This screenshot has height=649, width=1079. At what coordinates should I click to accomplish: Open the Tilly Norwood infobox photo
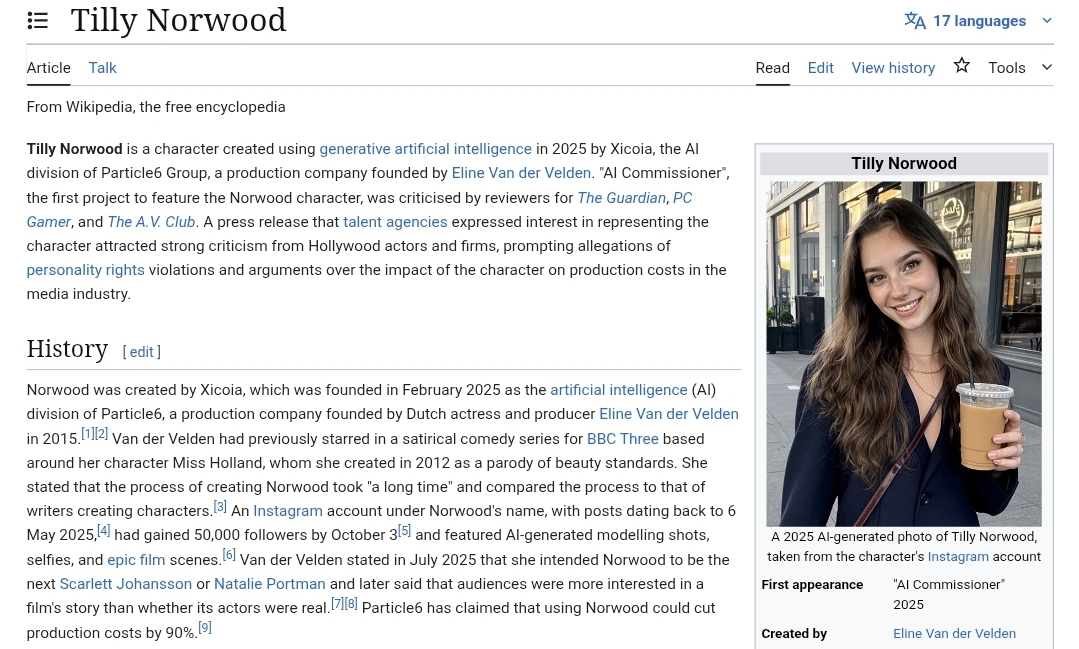pyautogui.click(x=904, y=354)
